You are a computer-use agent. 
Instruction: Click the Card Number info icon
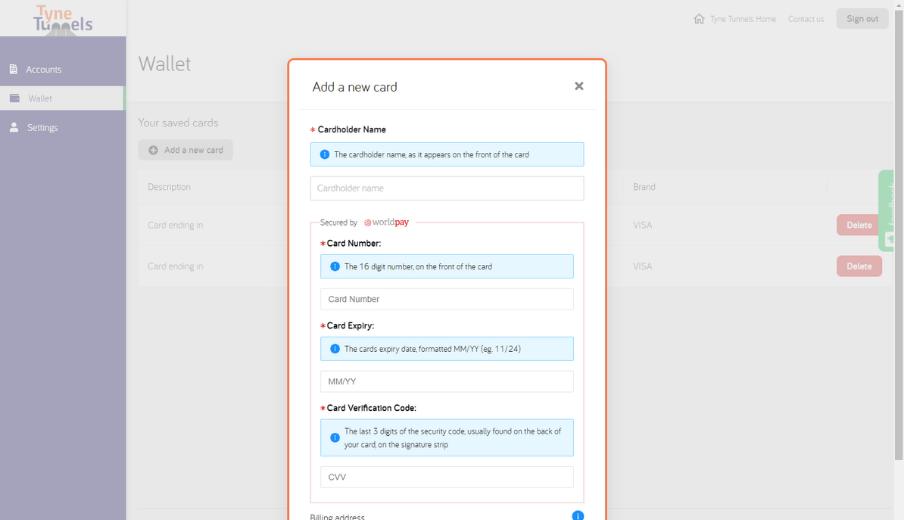pyautogui.click(x=335, y=266)
